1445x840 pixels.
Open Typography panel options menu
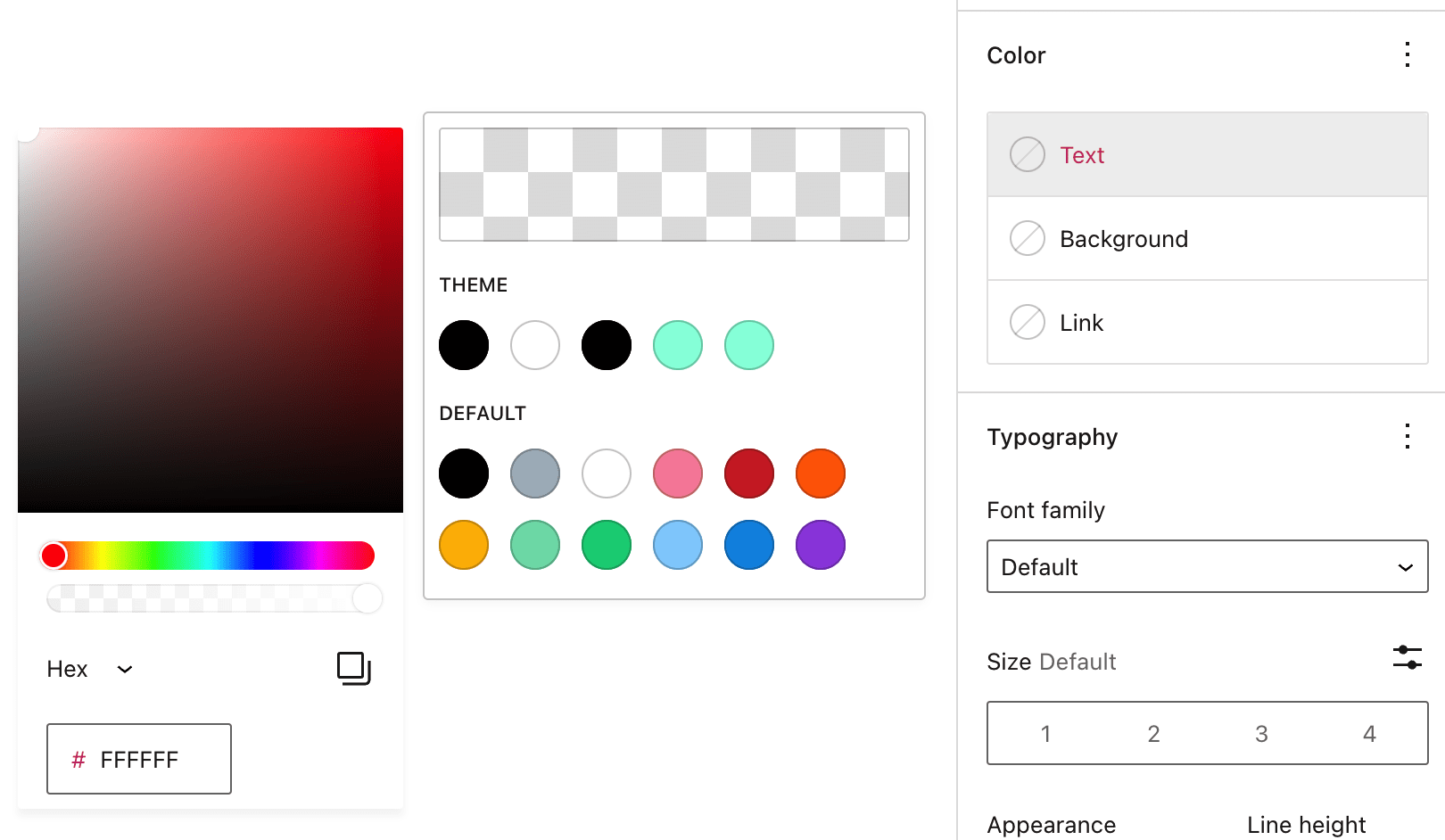click(1407, 437)
